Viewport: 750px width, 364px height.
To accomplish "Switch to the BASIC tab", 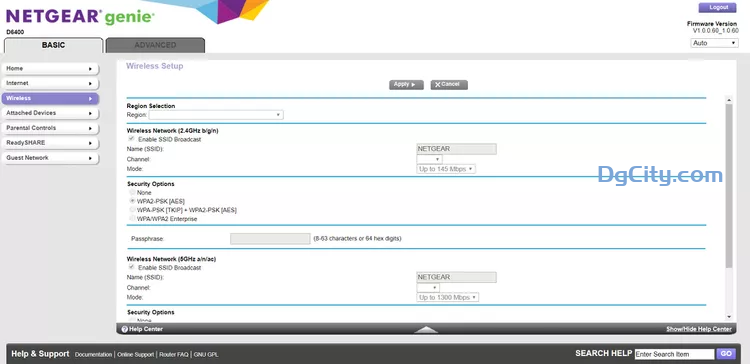I will [54, 45].
